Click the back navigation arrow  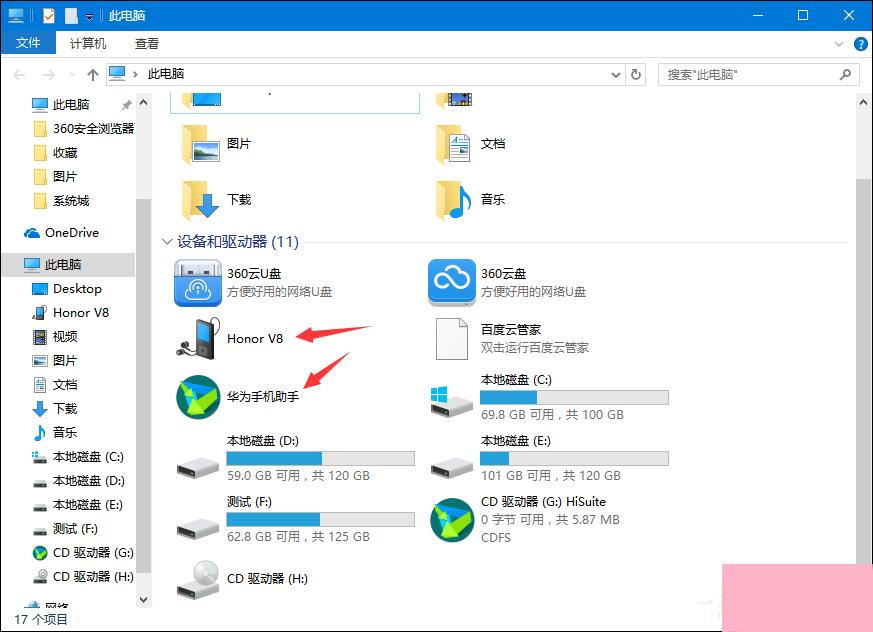point(19,75)
